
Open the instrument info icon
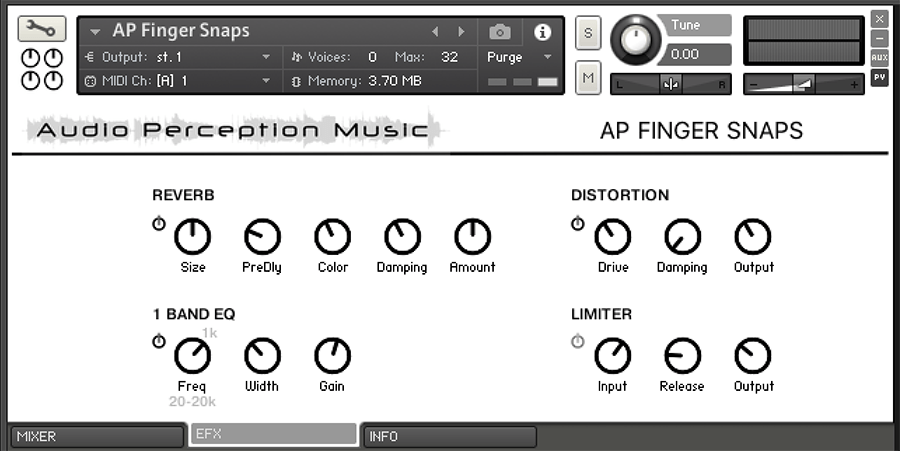tap(542, 32)
